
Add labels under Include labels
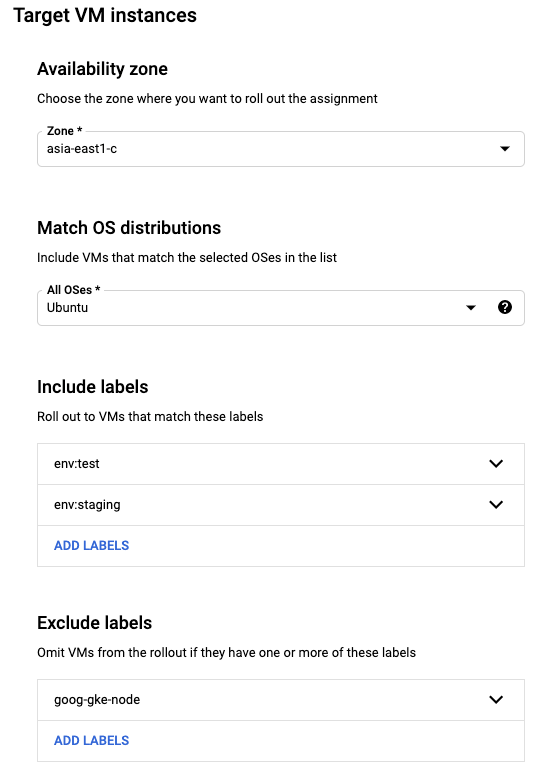tap(91, 546)
